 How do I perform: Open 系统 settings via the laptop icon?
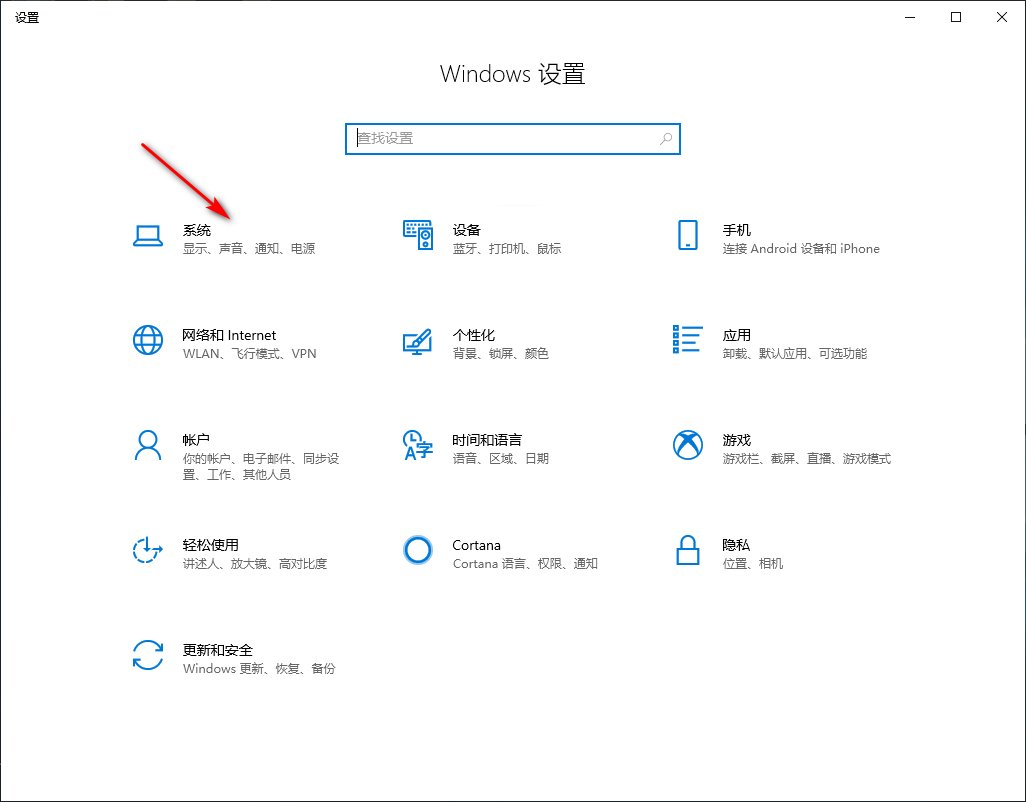148,232
